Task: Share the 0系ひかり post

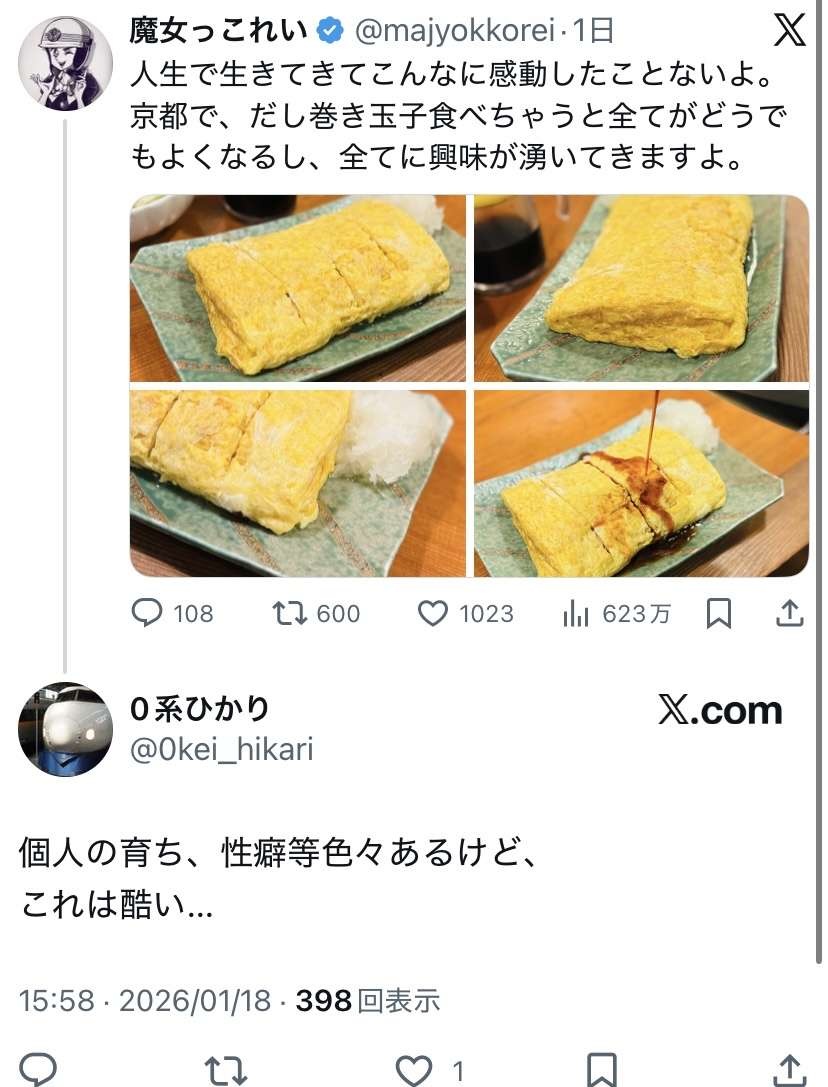Action: coord(790,1070)
